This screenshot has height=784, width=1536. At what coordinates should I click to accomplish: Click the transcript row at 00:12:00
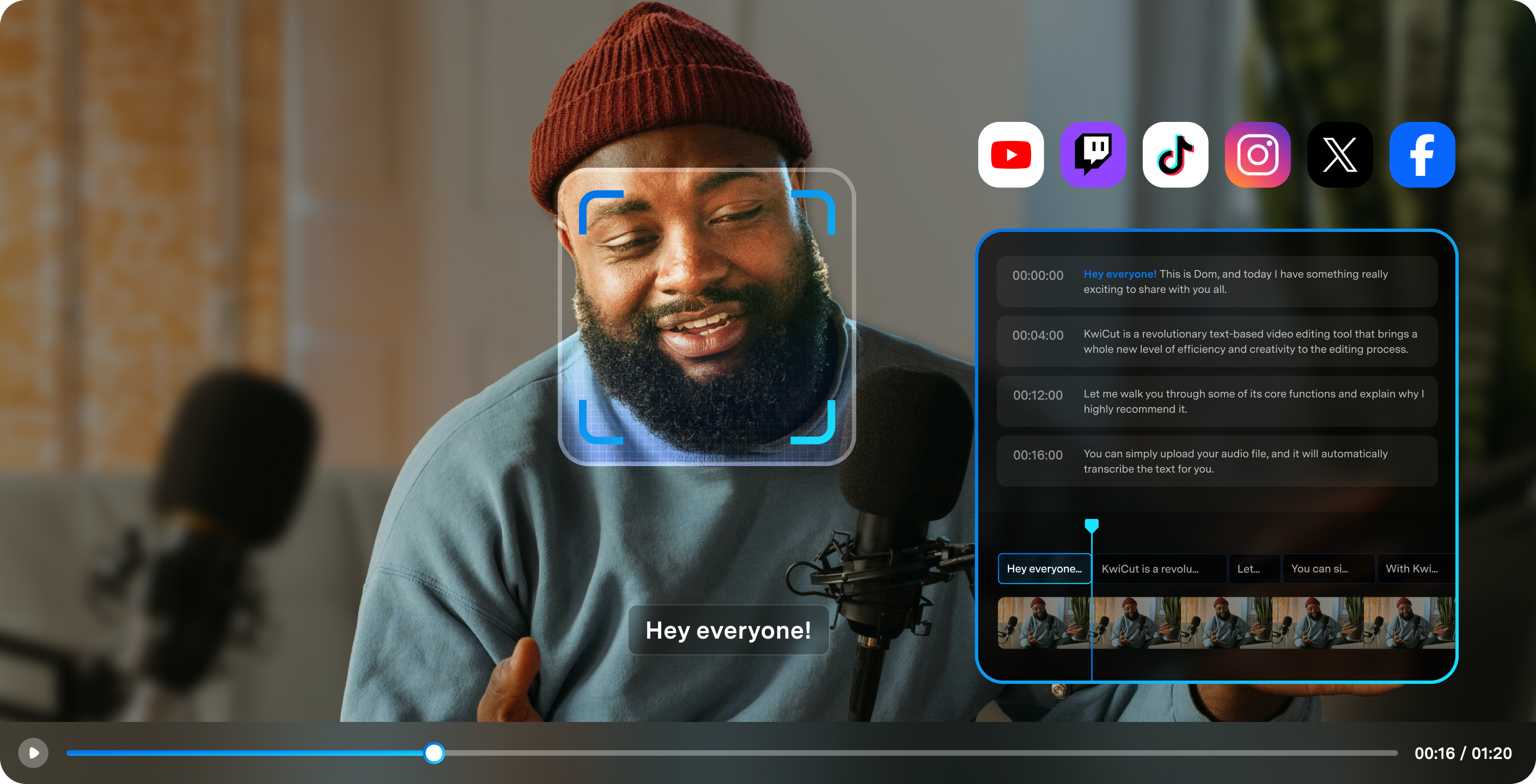pyautogui.click(x=1217, y=401)
